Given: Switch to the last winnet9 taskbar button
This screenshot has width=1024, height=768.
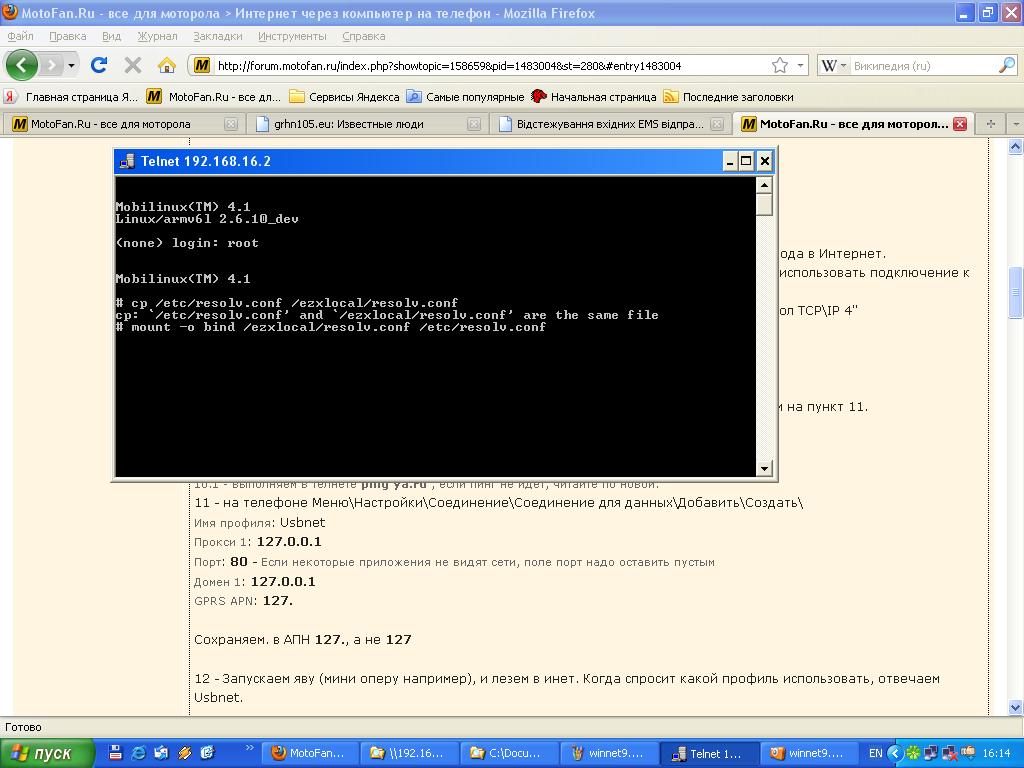Looking at the screenshot, I should click(x=808, y=754).
